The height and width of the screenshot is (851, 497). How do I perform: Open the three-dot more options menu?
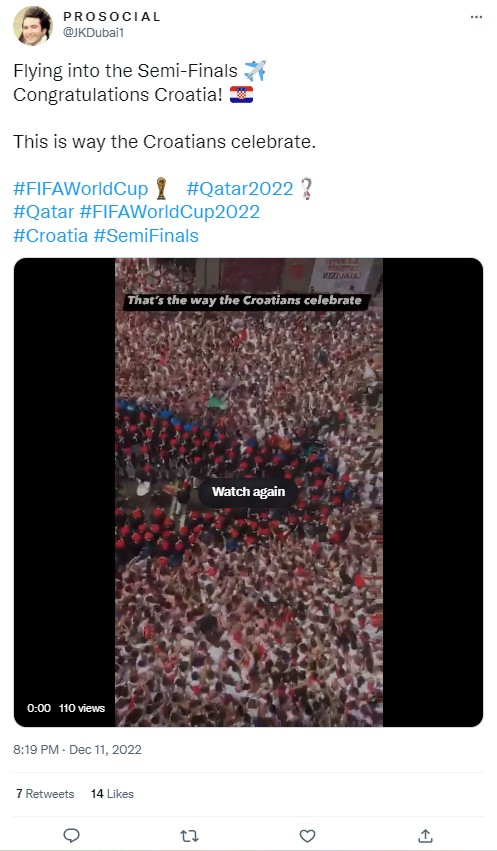pos(476,17)
